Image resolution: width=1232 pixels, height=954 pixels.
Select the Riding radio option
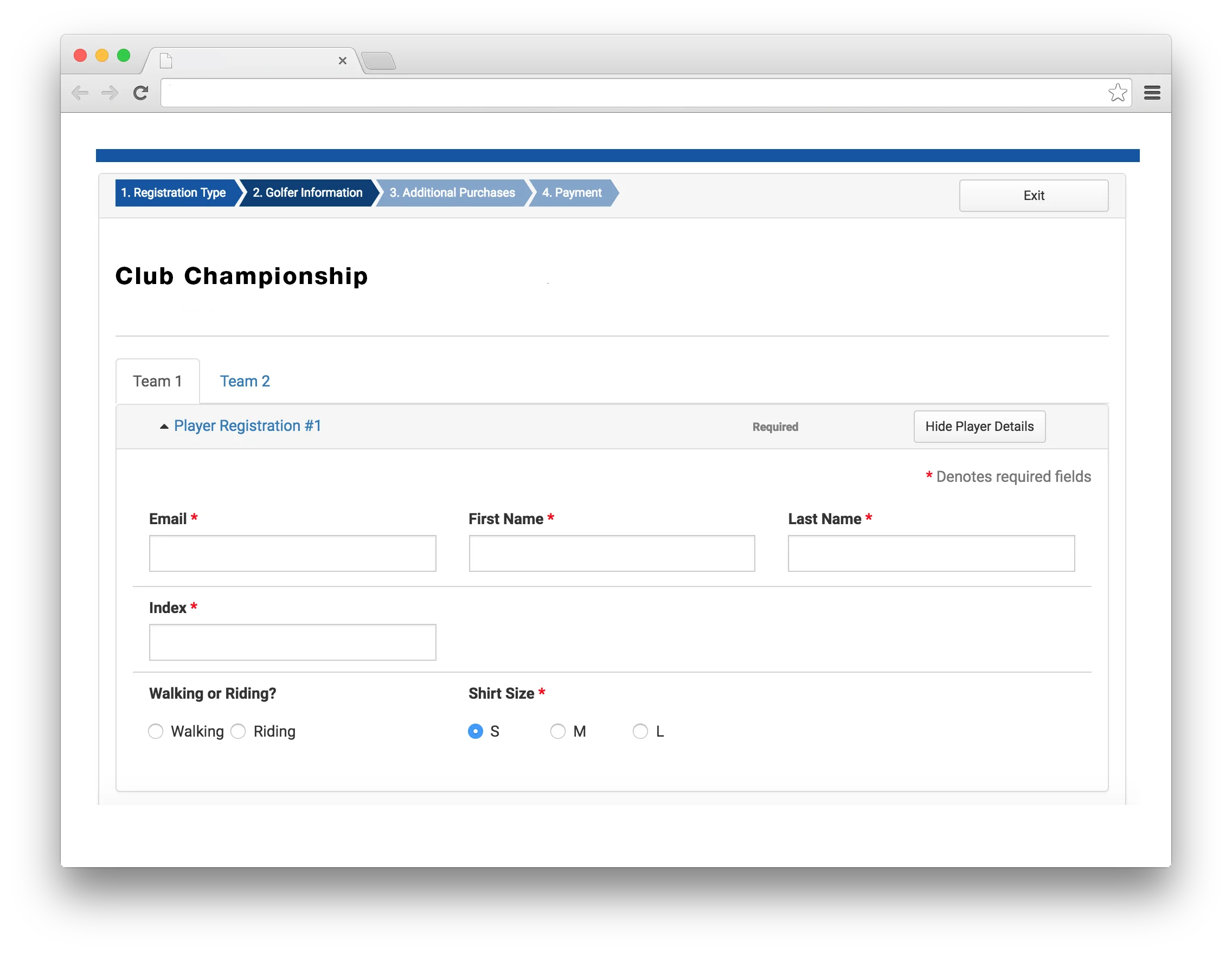239,731
